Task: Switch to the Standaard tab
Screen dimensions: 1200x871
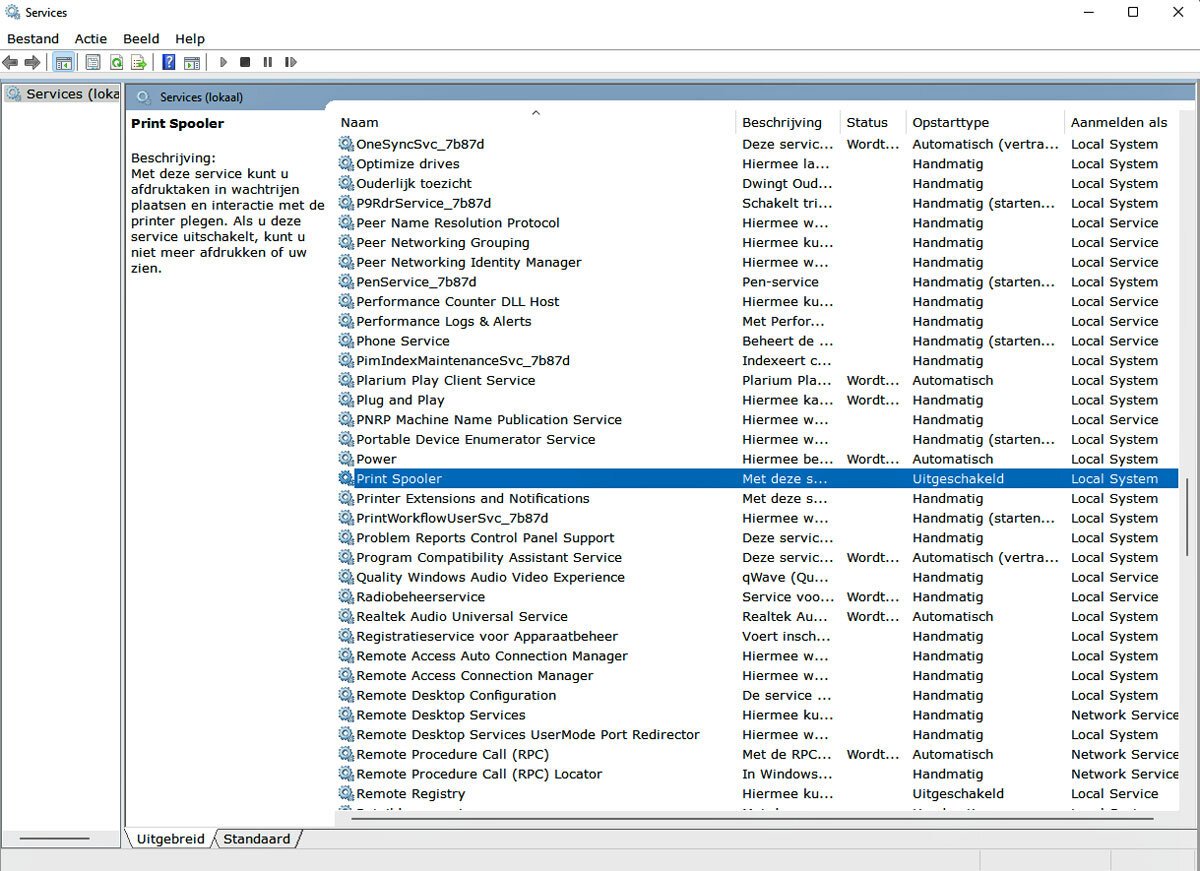Action: (x=257, y=839)
